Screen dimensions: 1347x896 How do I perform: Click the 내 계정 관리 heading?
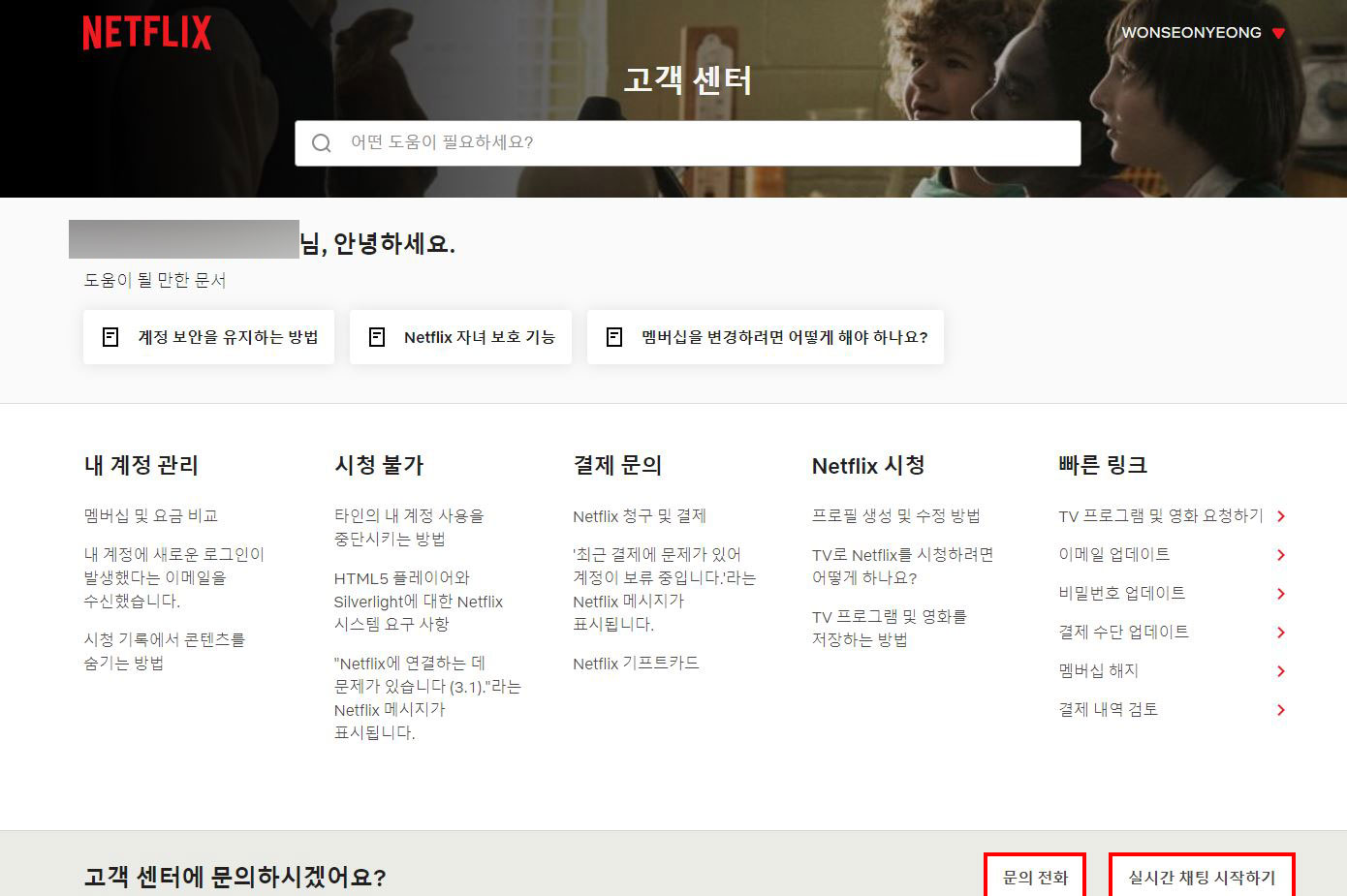click(141, 466)
